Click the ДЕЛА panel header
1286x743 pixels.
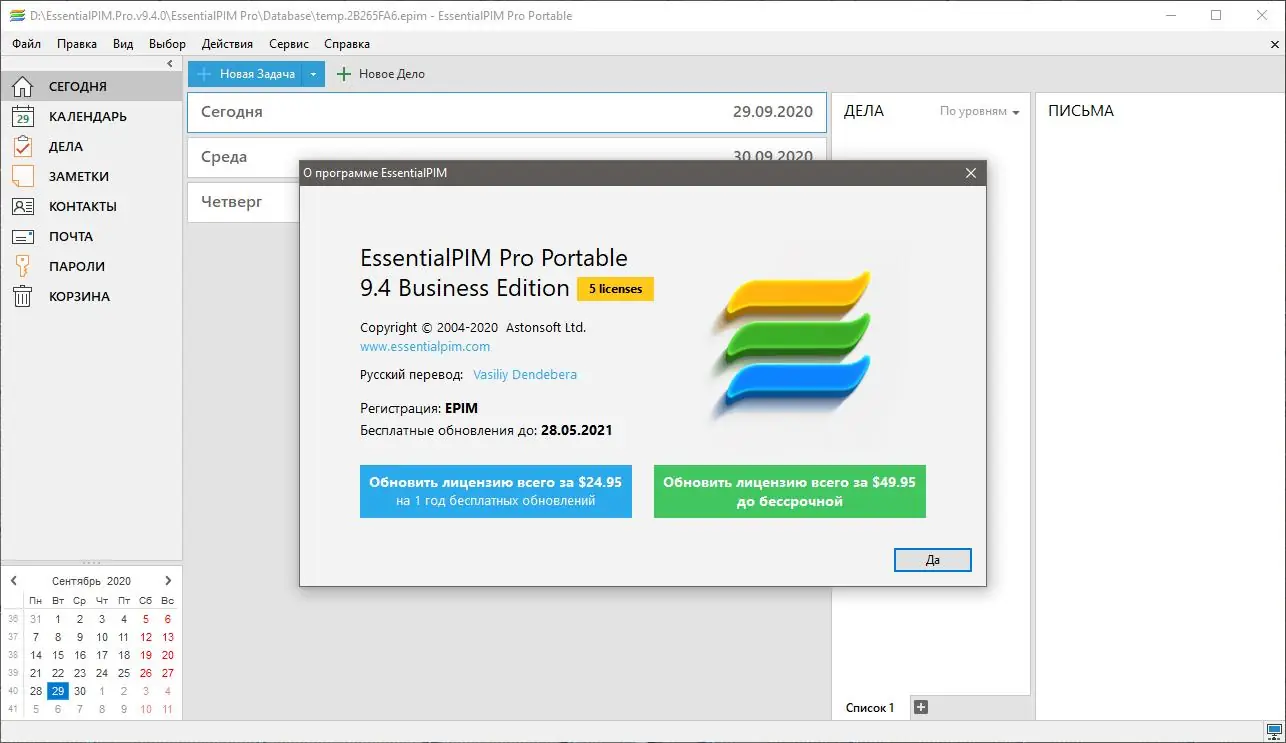coord(864,111)
